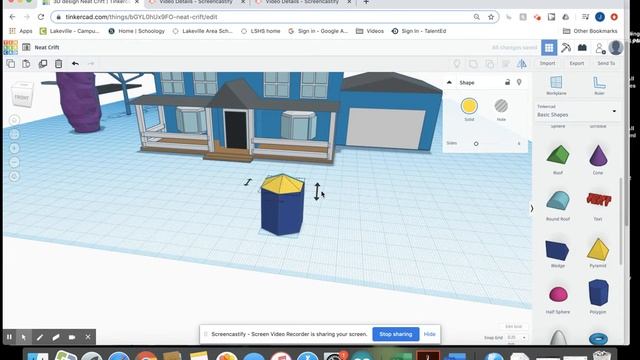The height and width of the screenshot is (360, 640).
Task: Click the Sides slider handle
Action: point(476,144)
